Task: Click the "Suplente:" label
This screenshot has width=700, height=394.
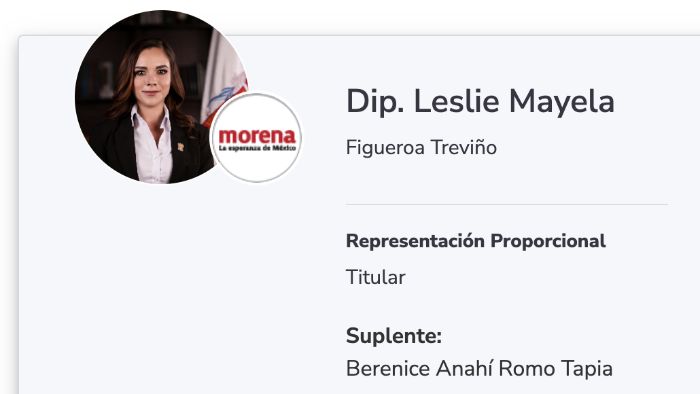Action: pos(394,336)
